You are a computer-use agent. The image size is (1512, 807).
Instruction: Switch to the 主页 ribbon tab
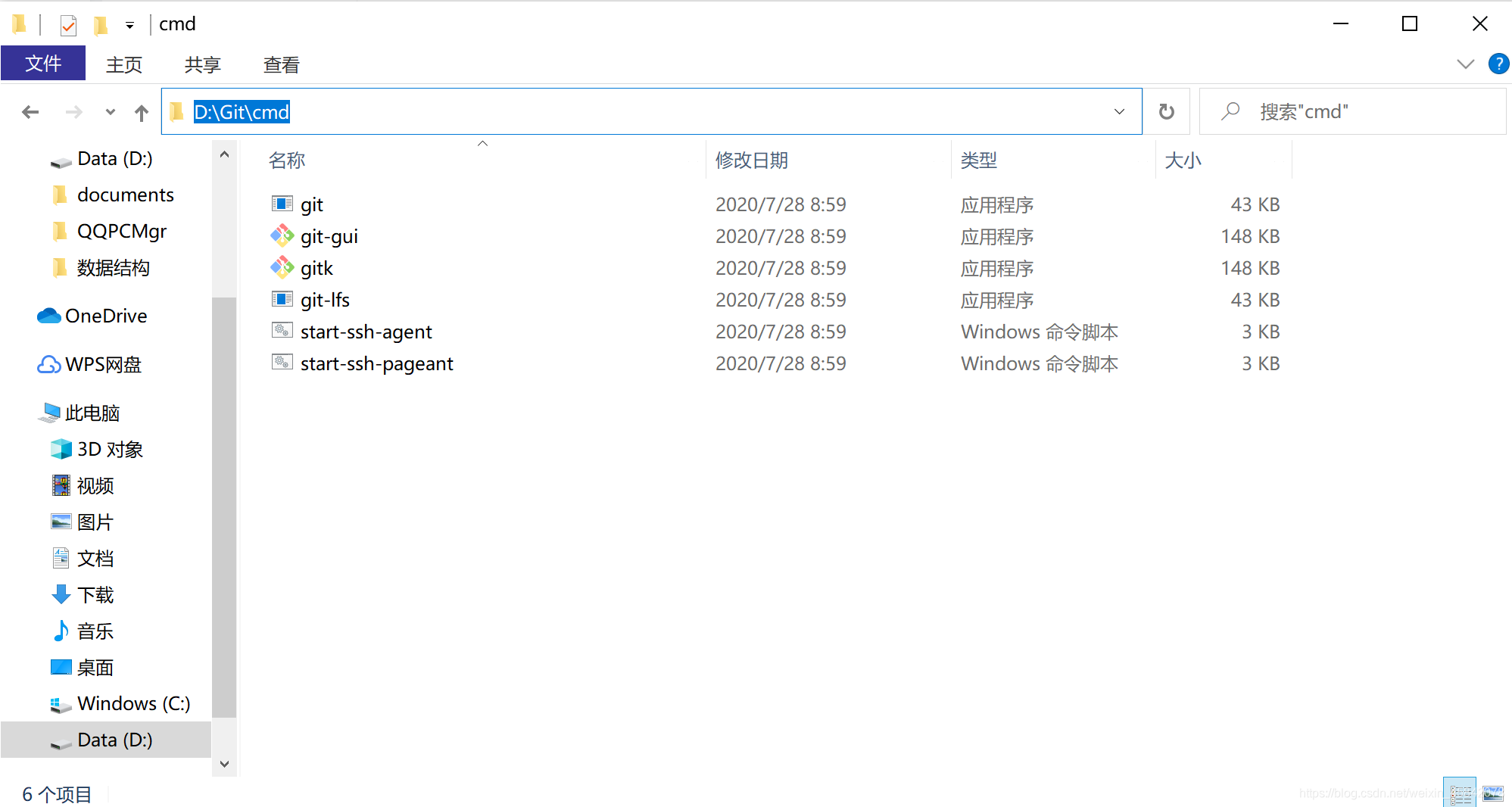pyautogui.click(x=124, y=64)
